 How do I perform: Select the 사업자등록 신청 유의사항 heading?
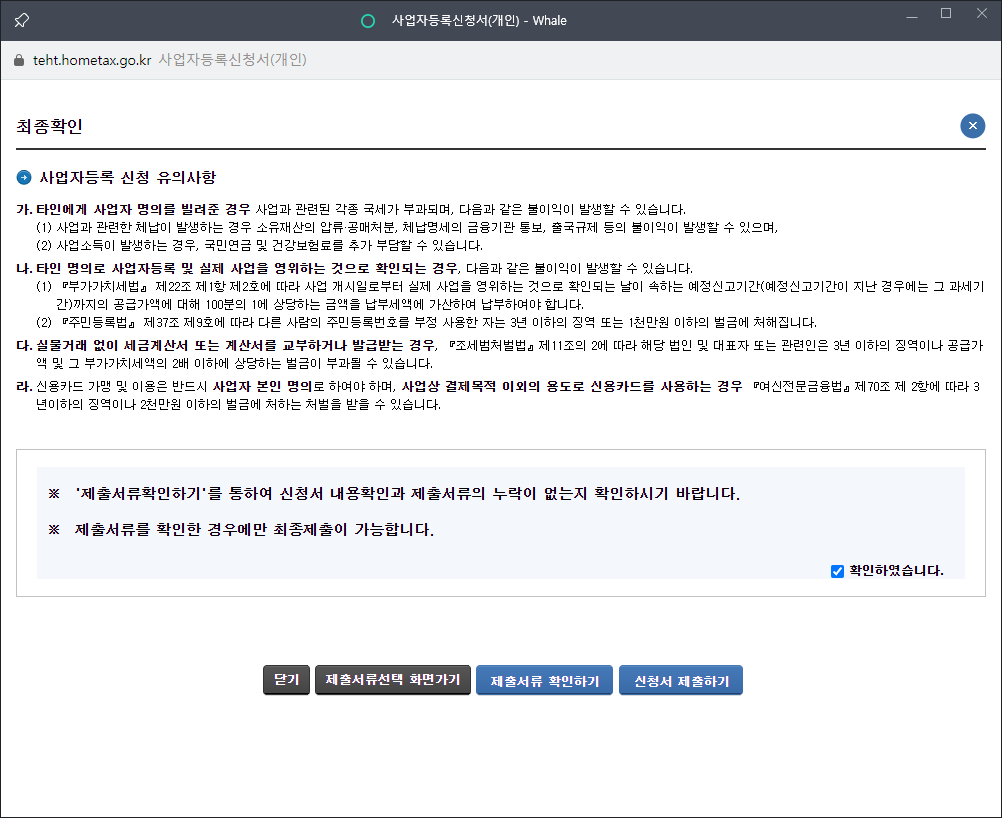[x=128, y=178]
